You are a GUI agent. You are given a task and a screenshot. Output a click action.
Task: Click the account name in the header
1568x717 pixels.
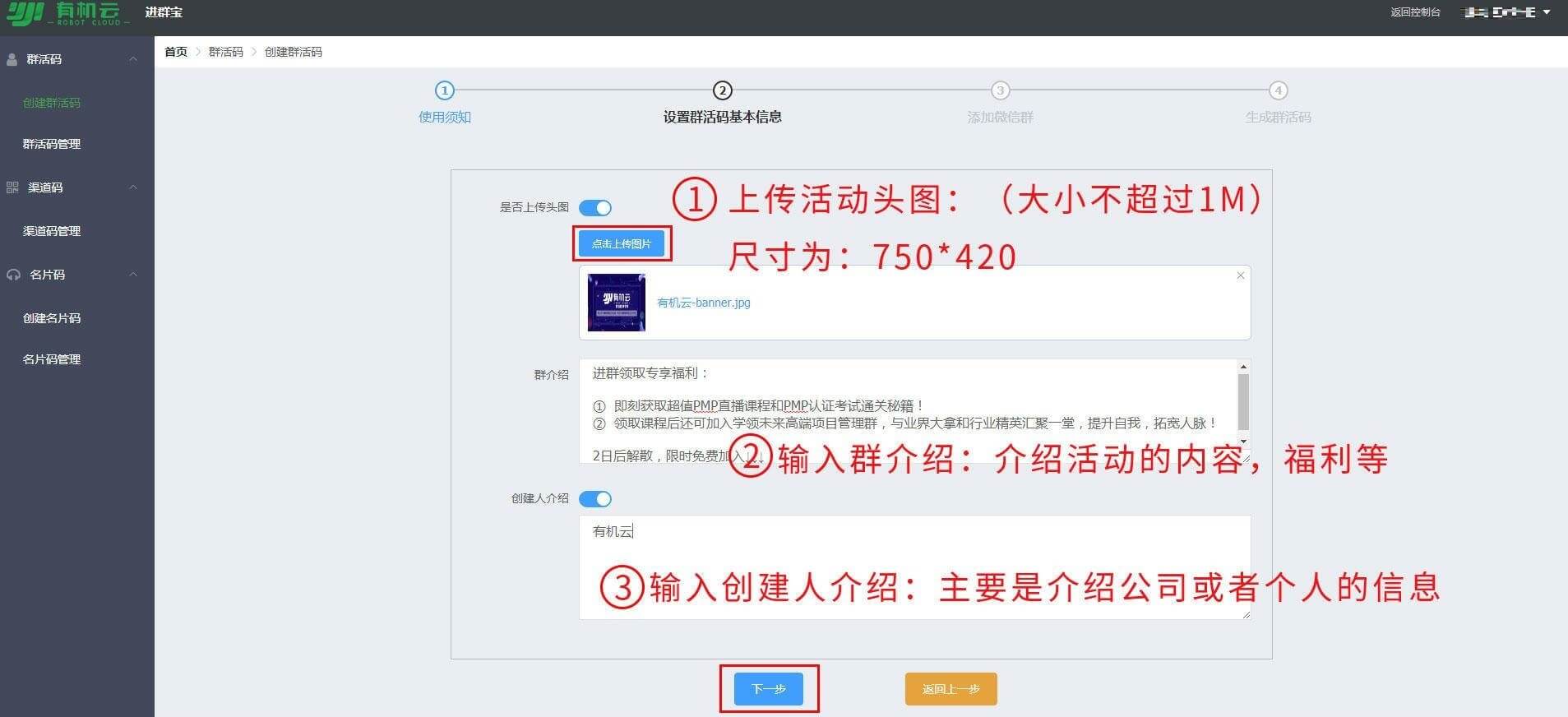pyautogui.click(x=1501, y=12)
